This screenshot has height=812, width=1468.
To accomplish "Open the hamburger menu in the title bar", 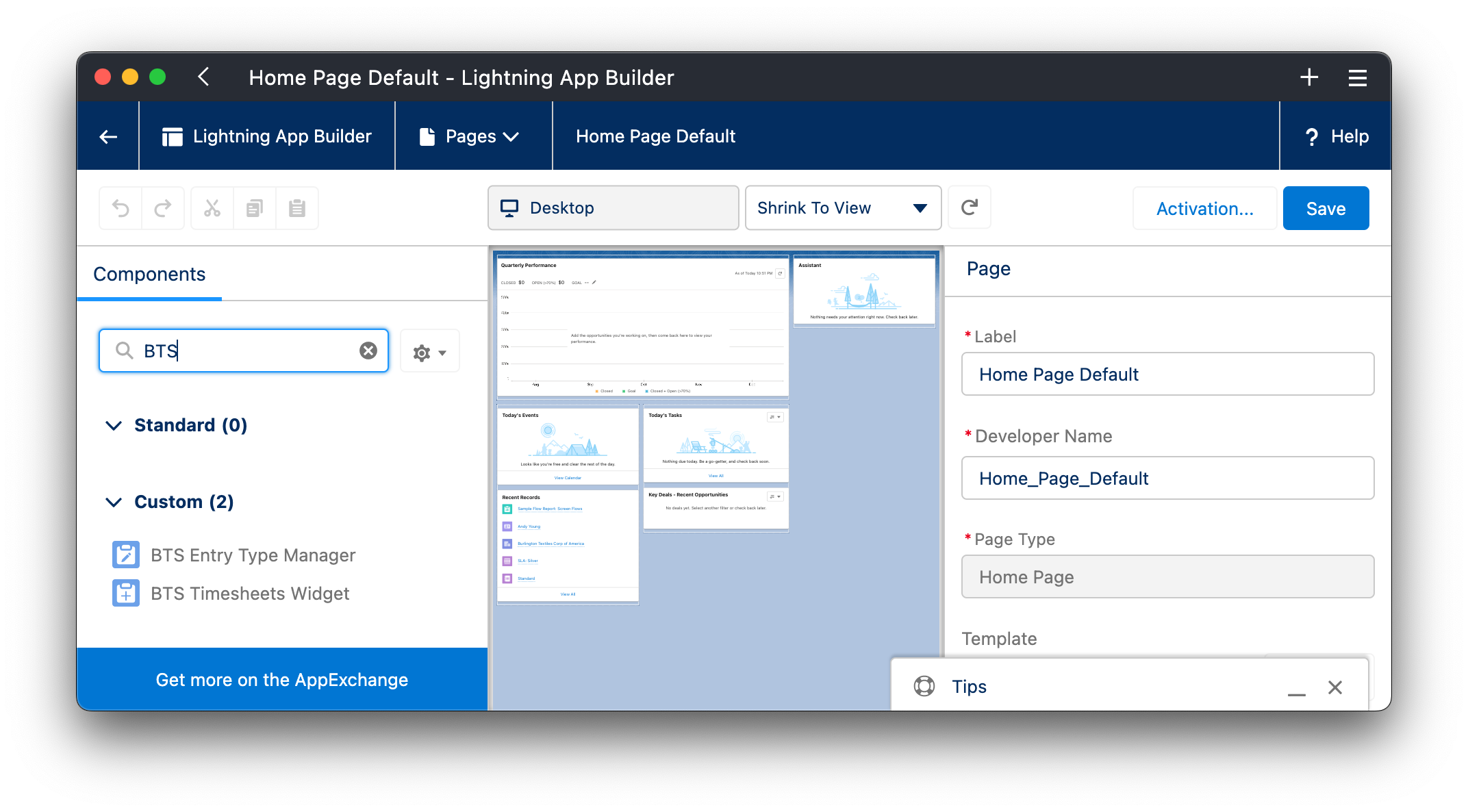I will tap(1358, 77).
